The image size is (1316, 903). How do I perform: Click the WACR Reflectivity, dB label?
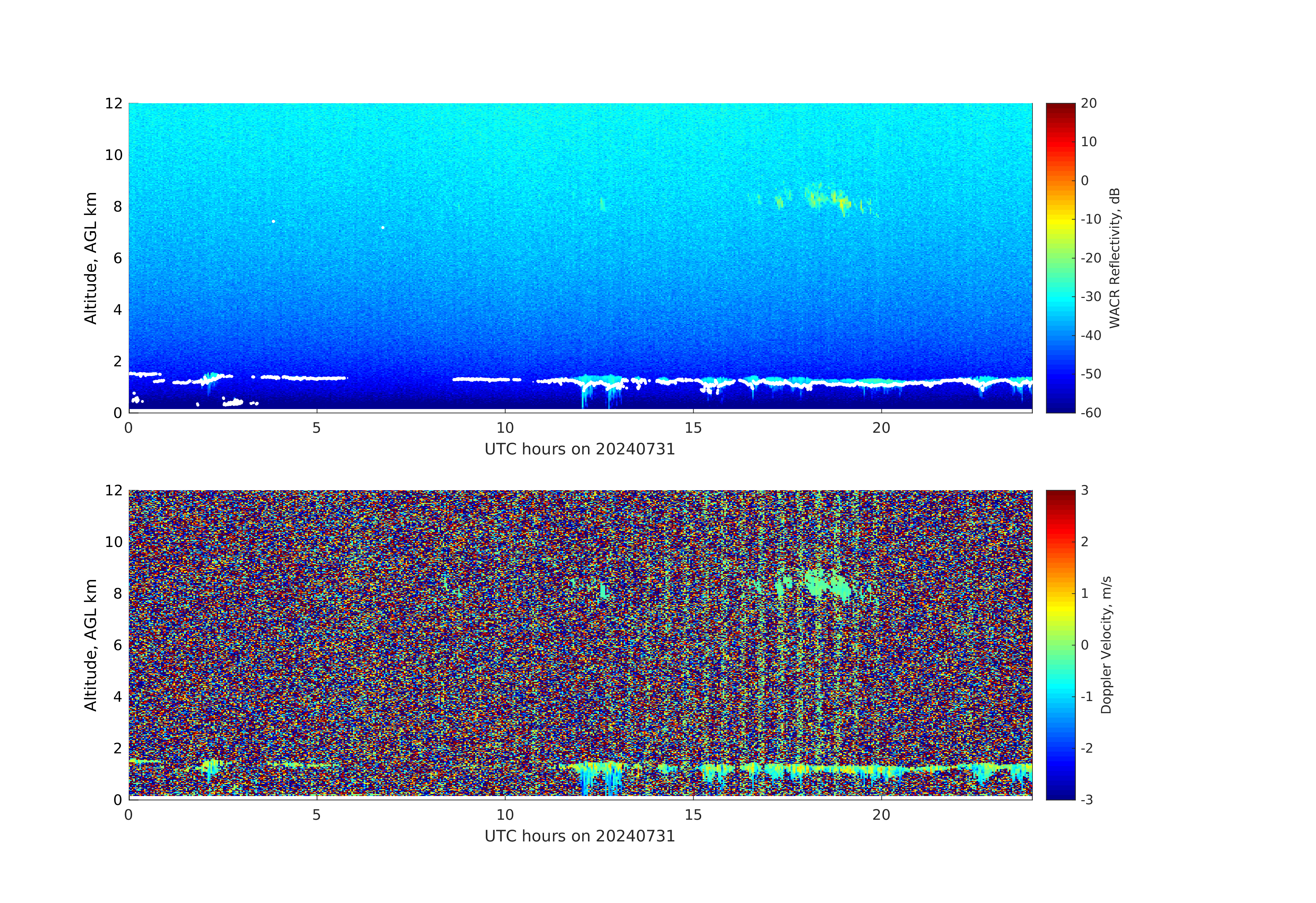pos(1114,258)
